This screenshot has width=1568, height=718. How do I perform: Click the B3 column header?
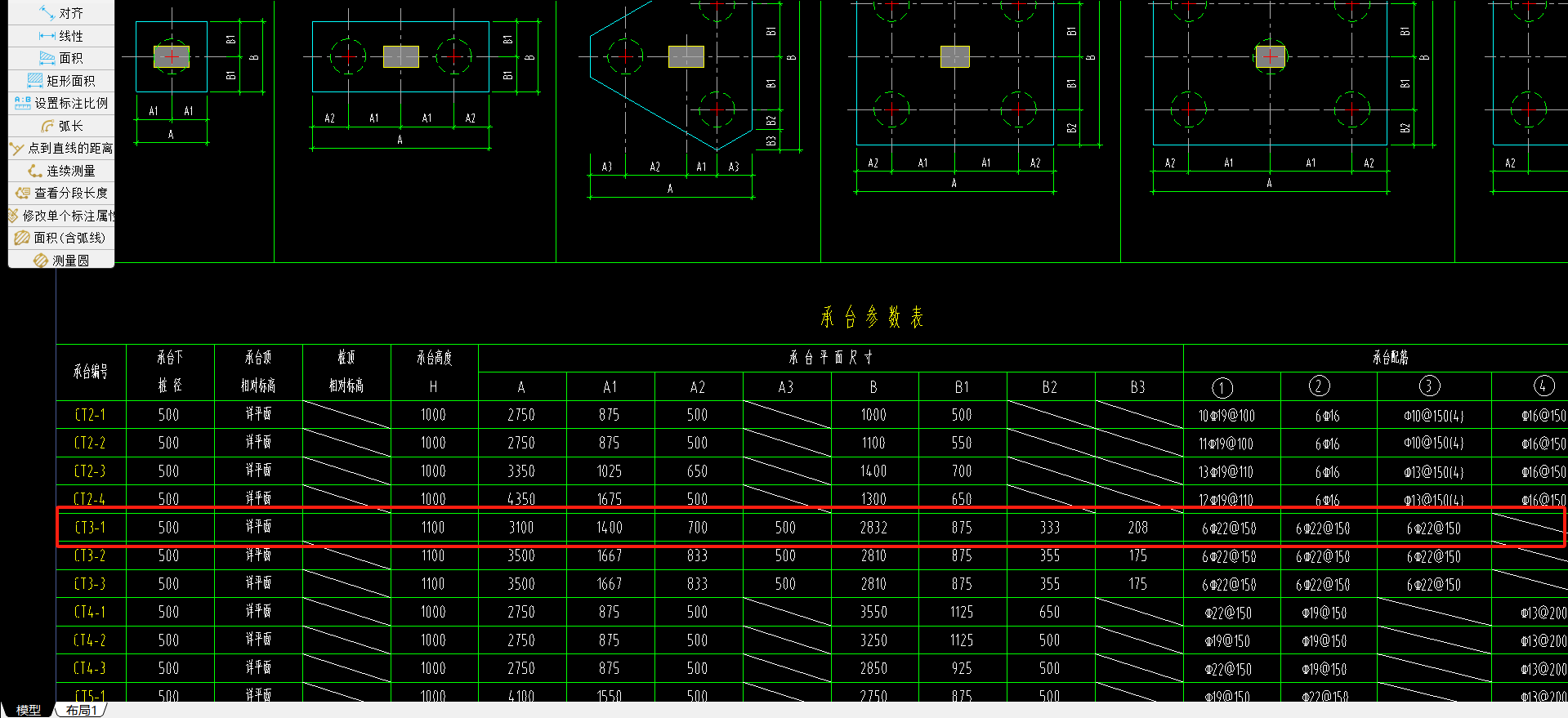coord(1137,387)
